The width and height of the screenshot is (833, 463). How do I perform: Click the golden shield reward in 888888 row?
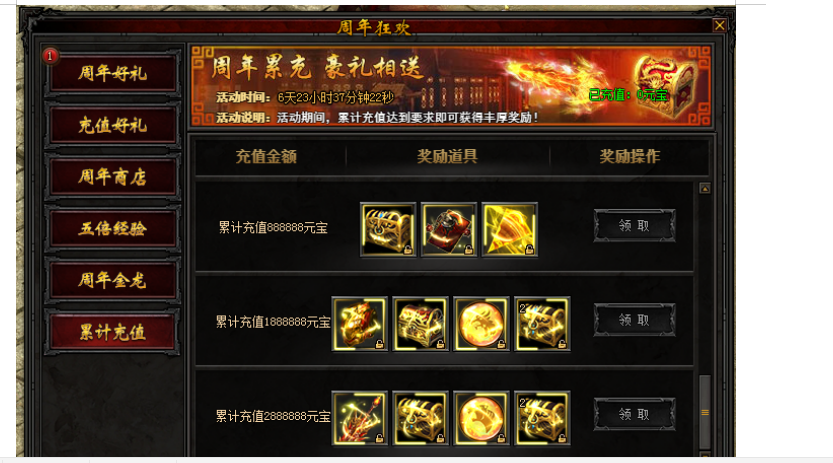(x=509, y=229)
